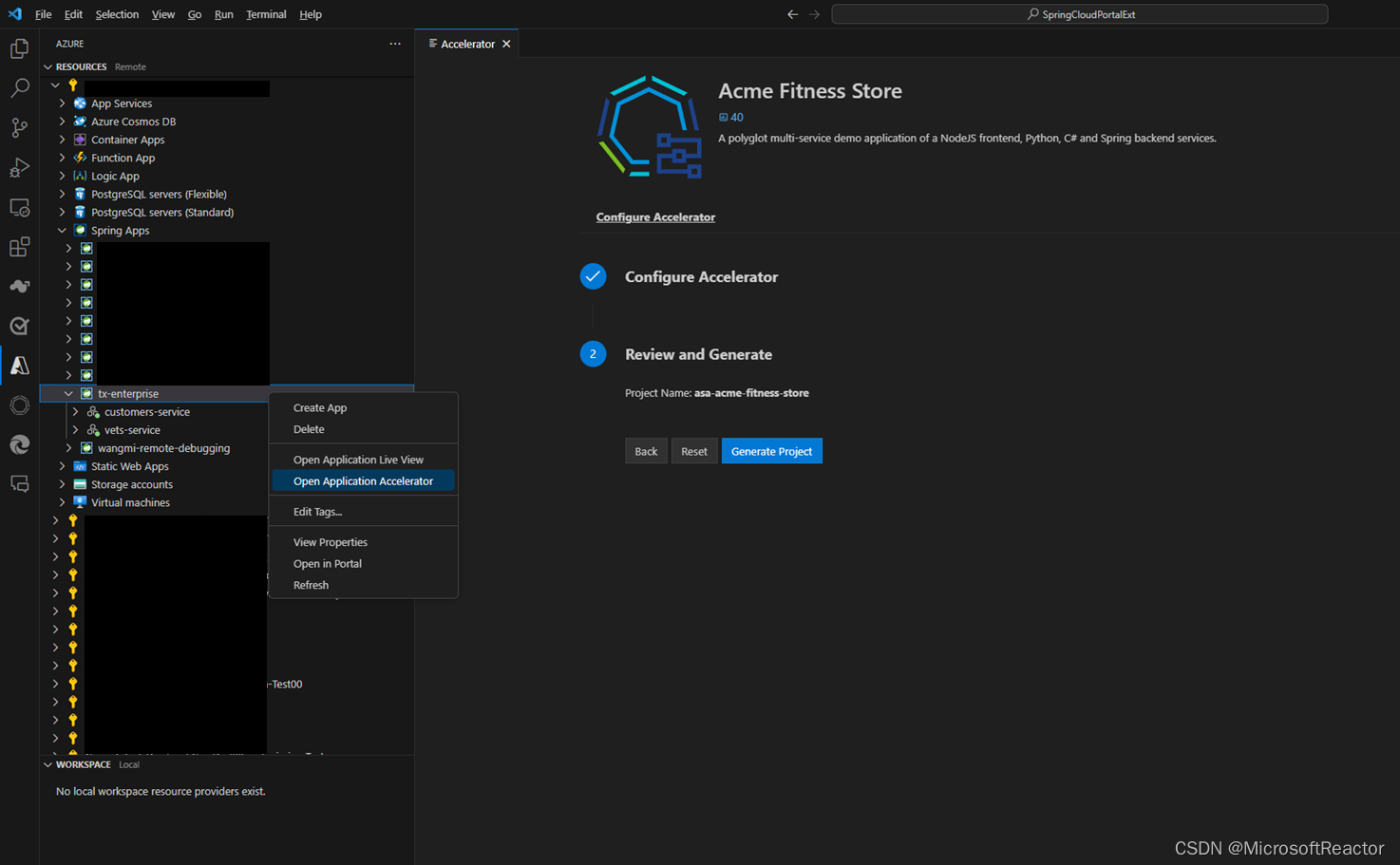The image size is (1400, 865).
Task: Open the Explorer view in activity bar
Action: pyautogui.click(x=19, y=48)
